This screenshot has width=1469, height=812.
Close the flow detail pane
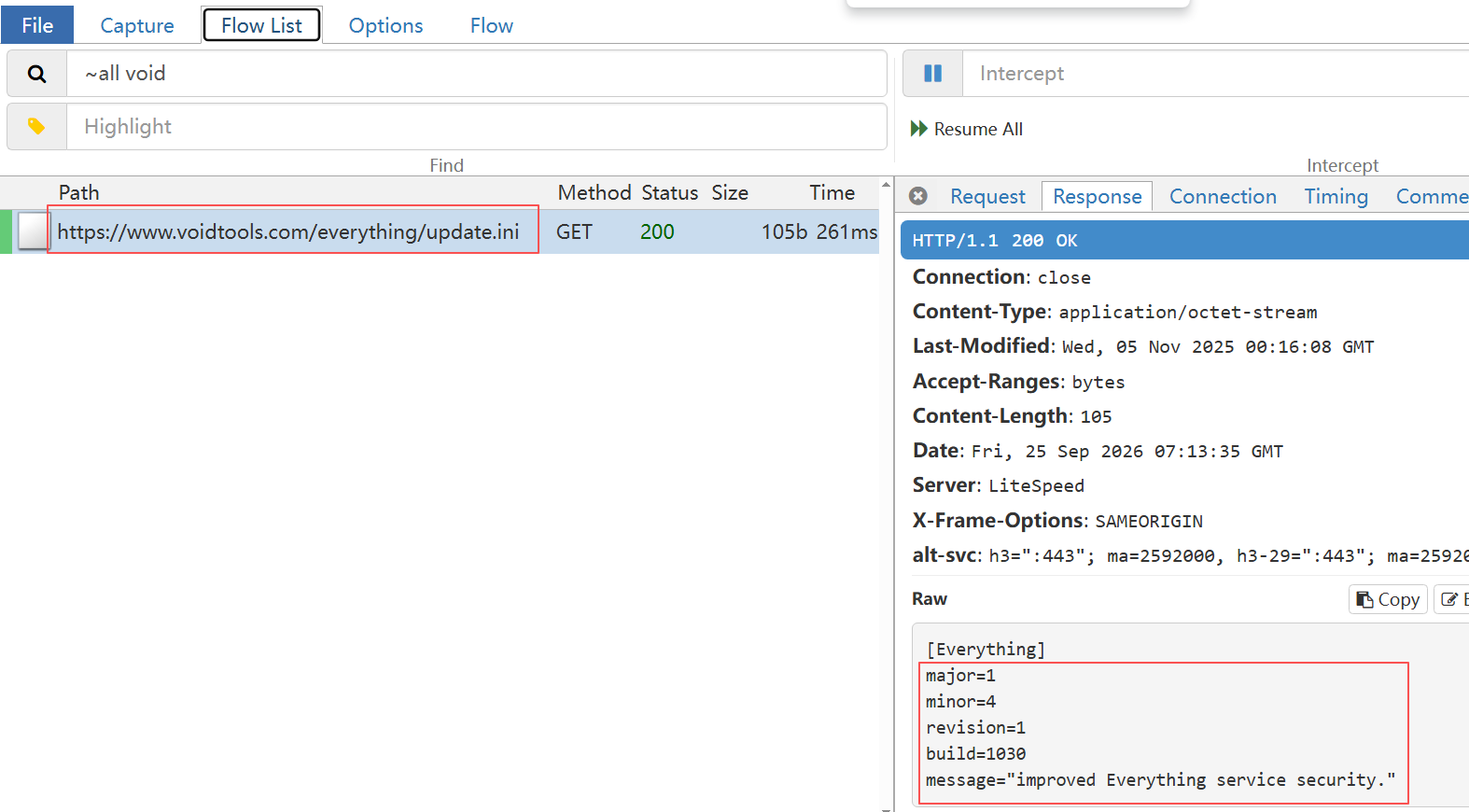click(x=918, y=196)
